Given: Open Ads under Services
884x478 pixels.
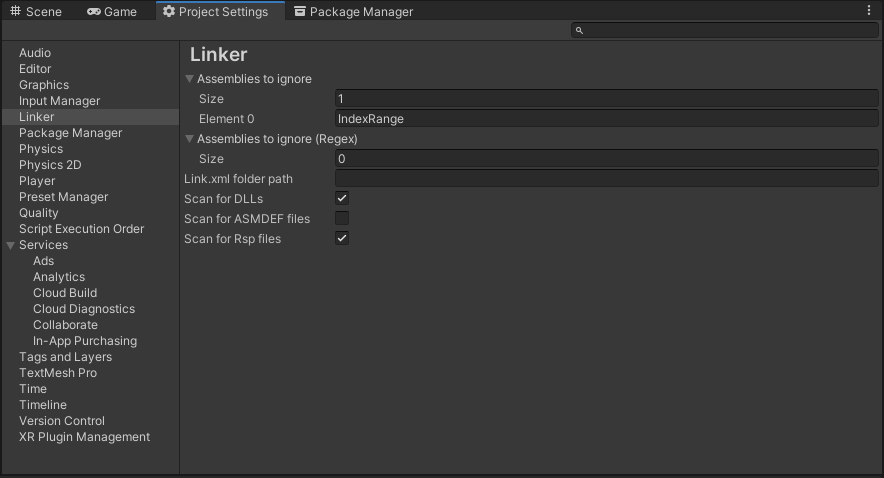Looking at the screenshot, I should click(x=43, y=261).
